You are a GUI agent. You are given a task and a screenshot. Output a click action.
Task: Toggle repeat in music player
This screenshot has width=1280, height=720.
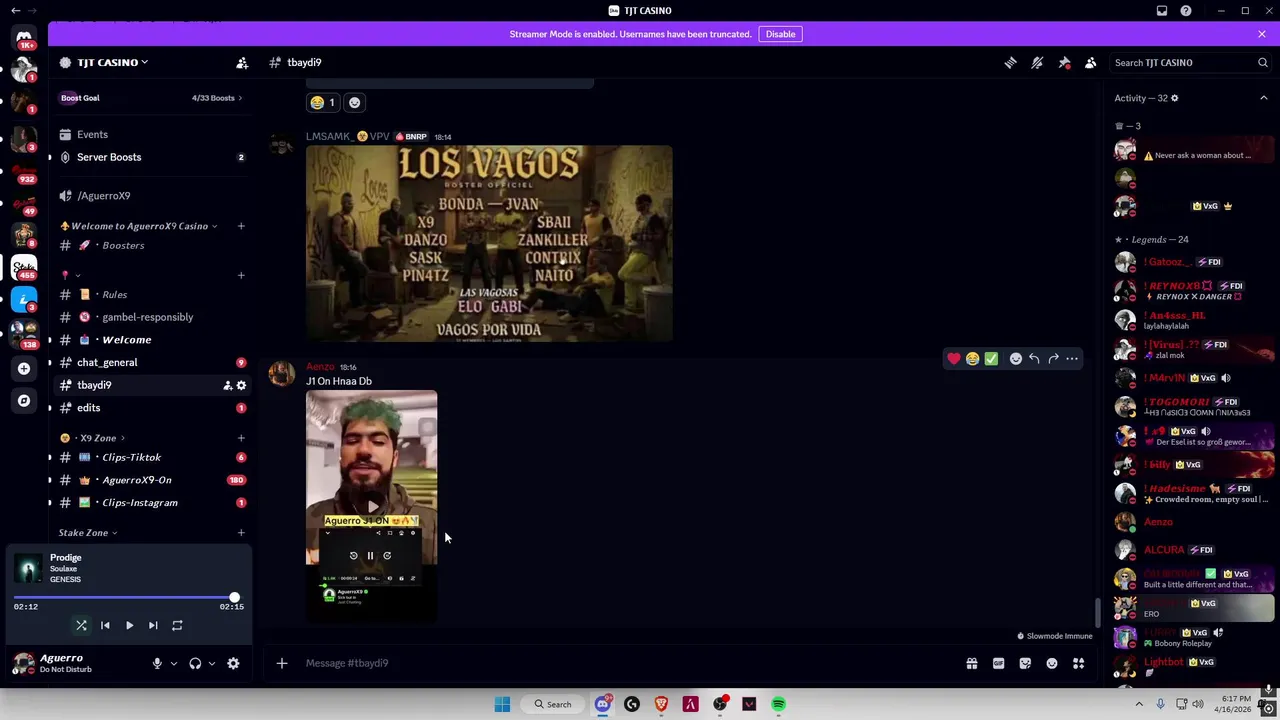(x=177, y=625)
